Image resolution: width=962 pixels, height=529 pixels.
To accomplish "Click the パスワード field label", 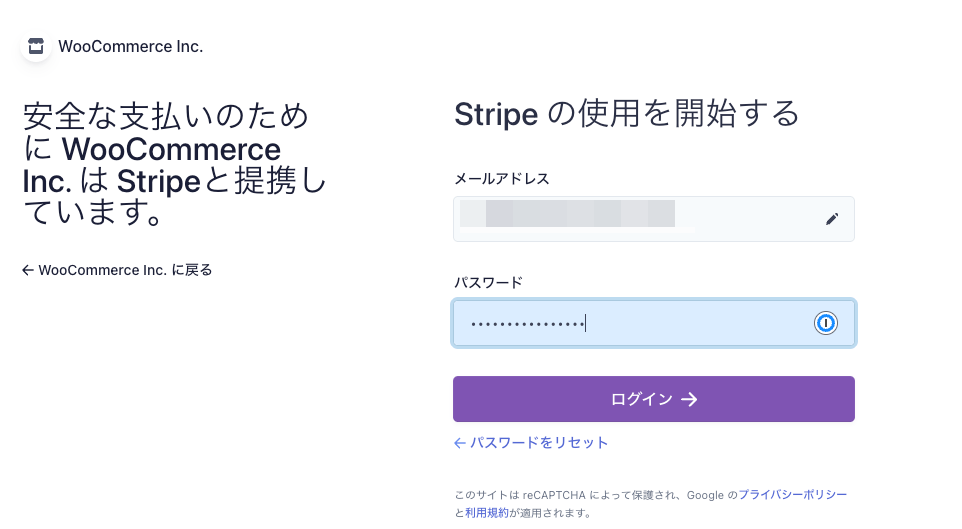I will 489,282.
